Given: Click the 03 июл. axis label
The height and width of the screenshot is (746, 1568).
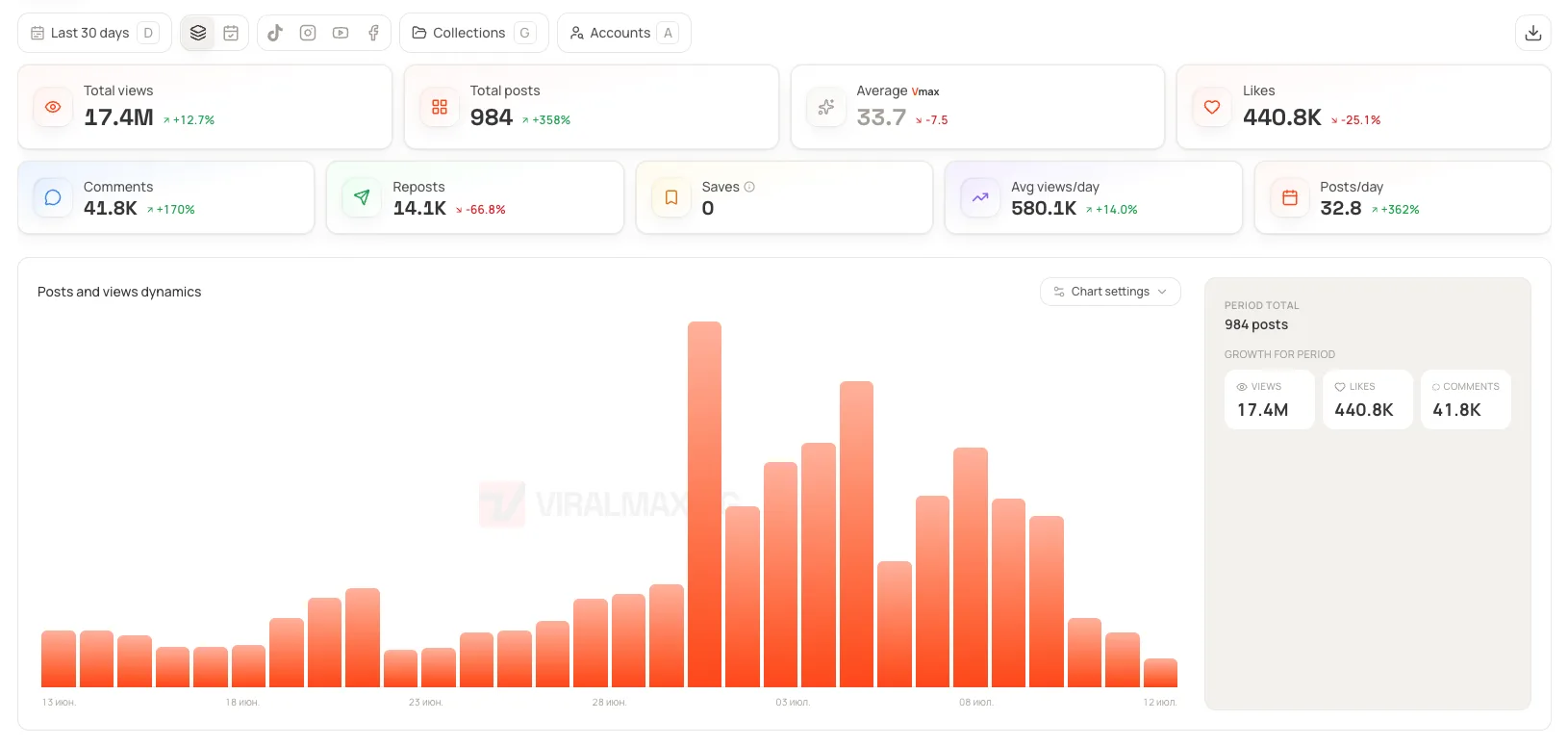Looking at the screenshot, I should click(x=793, y=703).
